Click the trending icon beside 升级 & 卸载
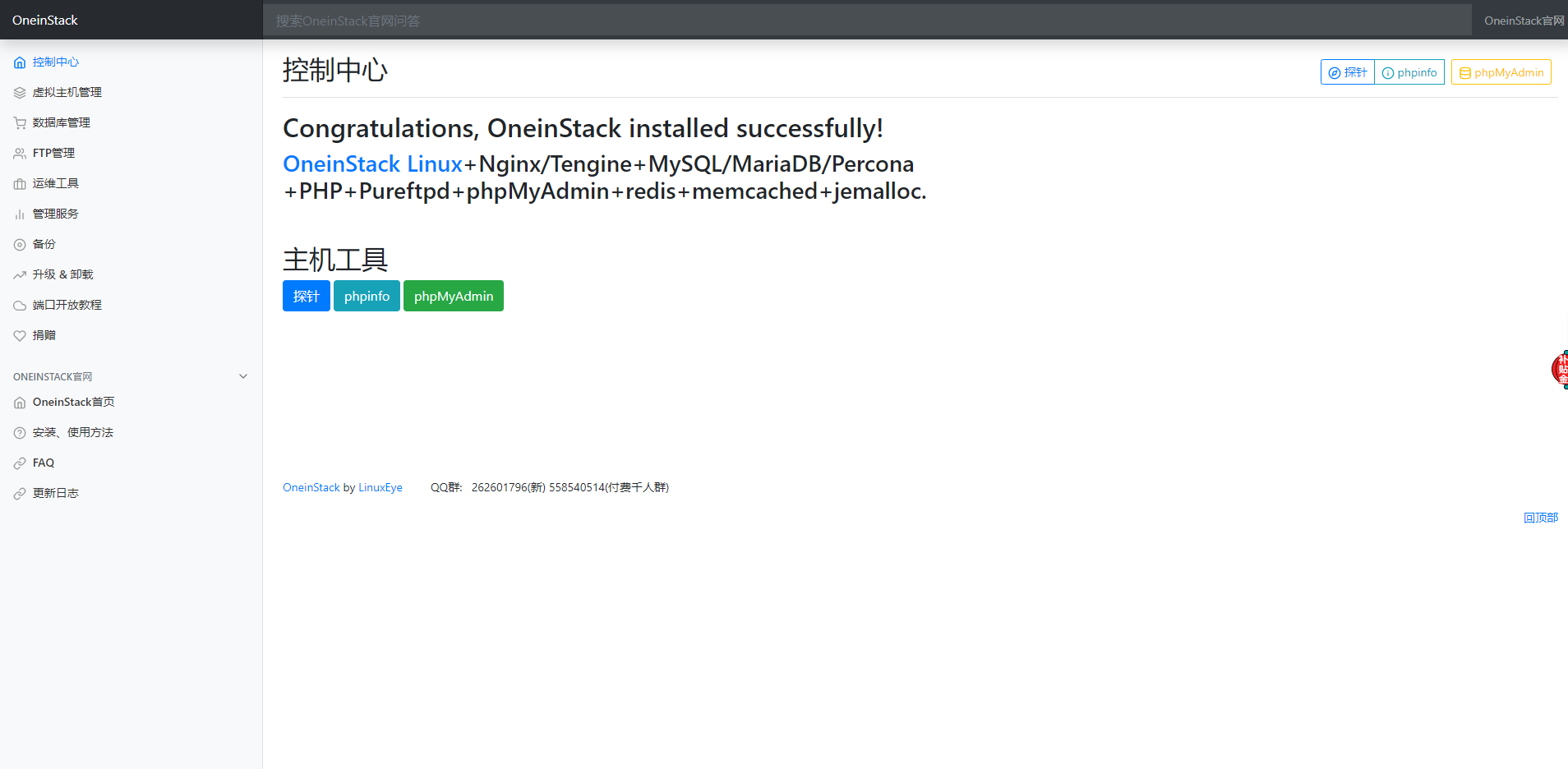Image resolution: width=1568 pixels, height=769 pixels. 20,275
